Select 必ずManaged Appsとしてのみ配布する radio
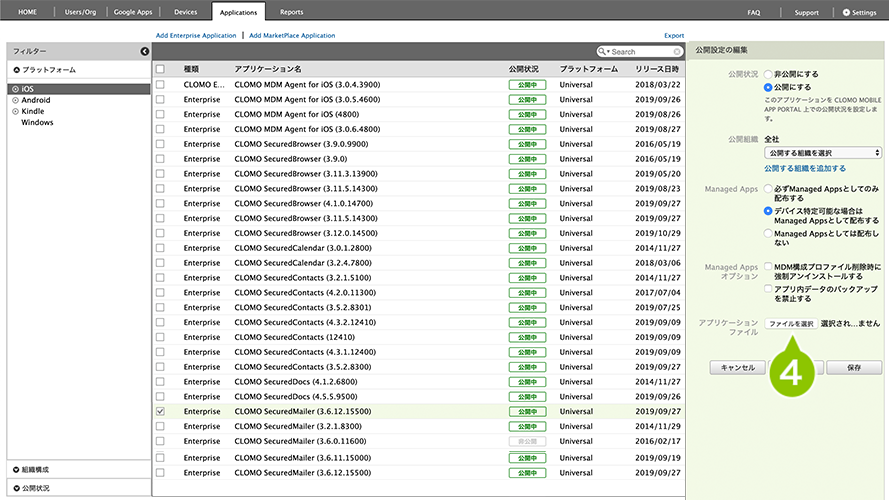This screenshot has height=500, width=889. click(x=768, y=189)
